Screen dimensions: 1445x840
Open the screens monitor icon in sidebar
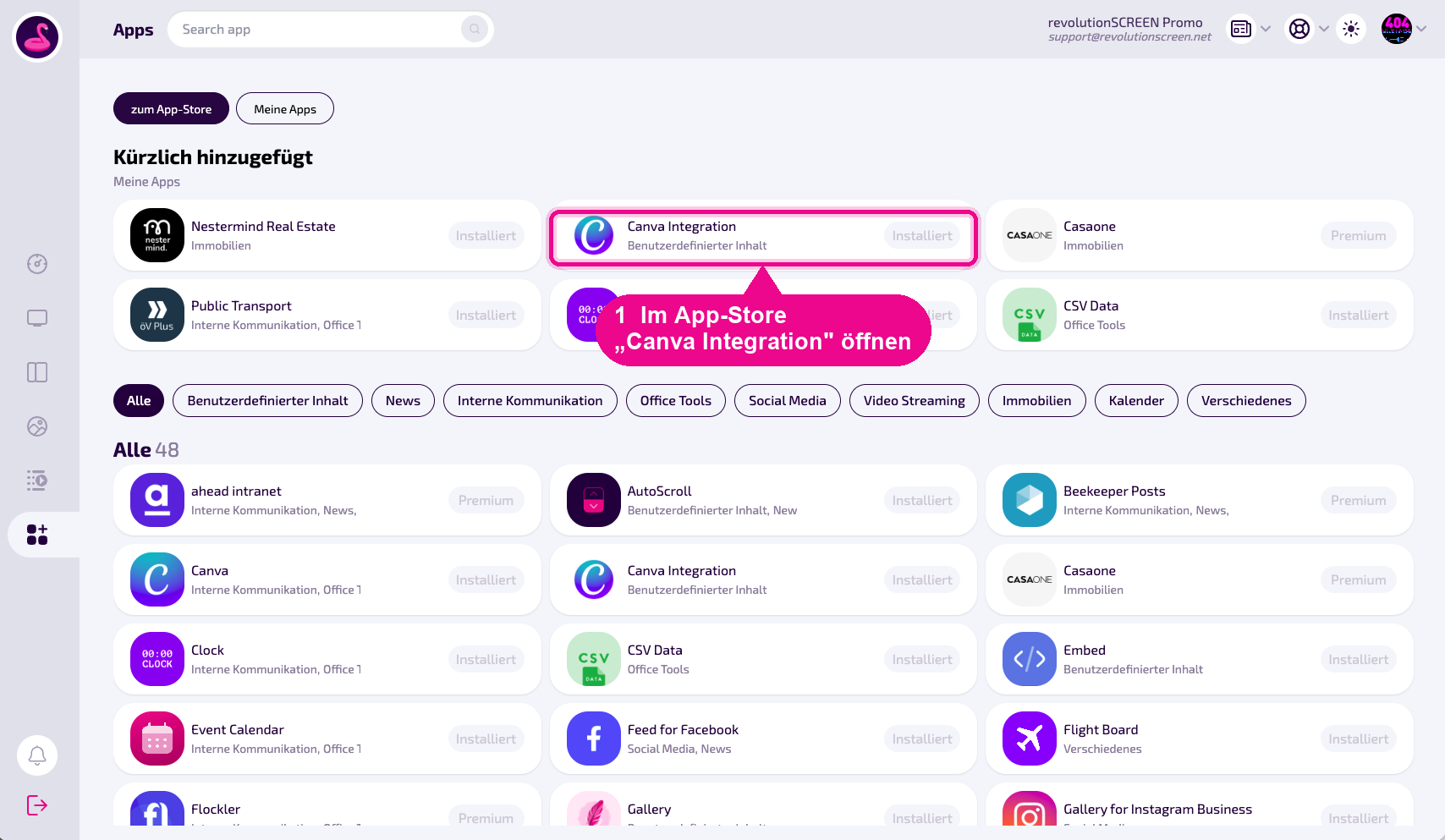37,318
